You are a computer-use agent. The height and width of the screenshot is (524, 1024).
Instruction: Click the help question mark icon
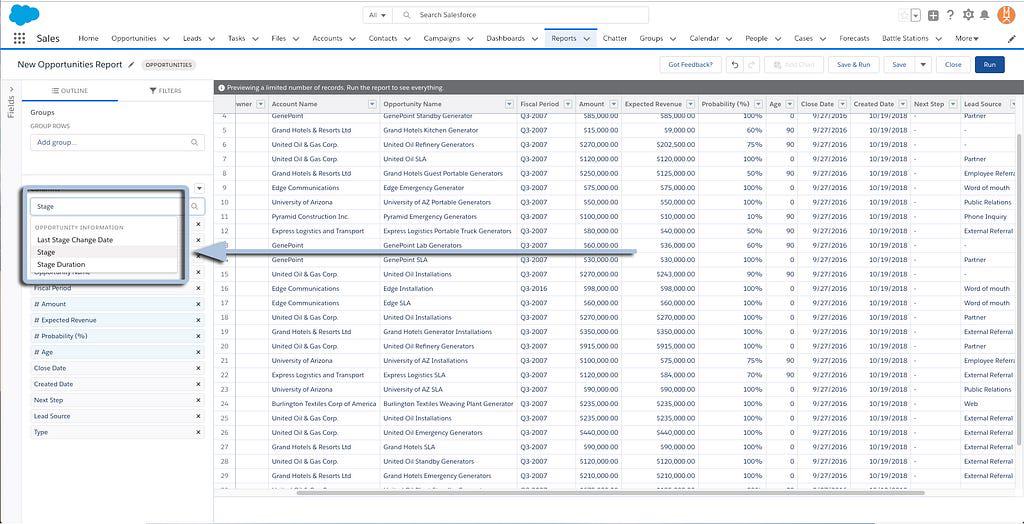click(950, 15)
